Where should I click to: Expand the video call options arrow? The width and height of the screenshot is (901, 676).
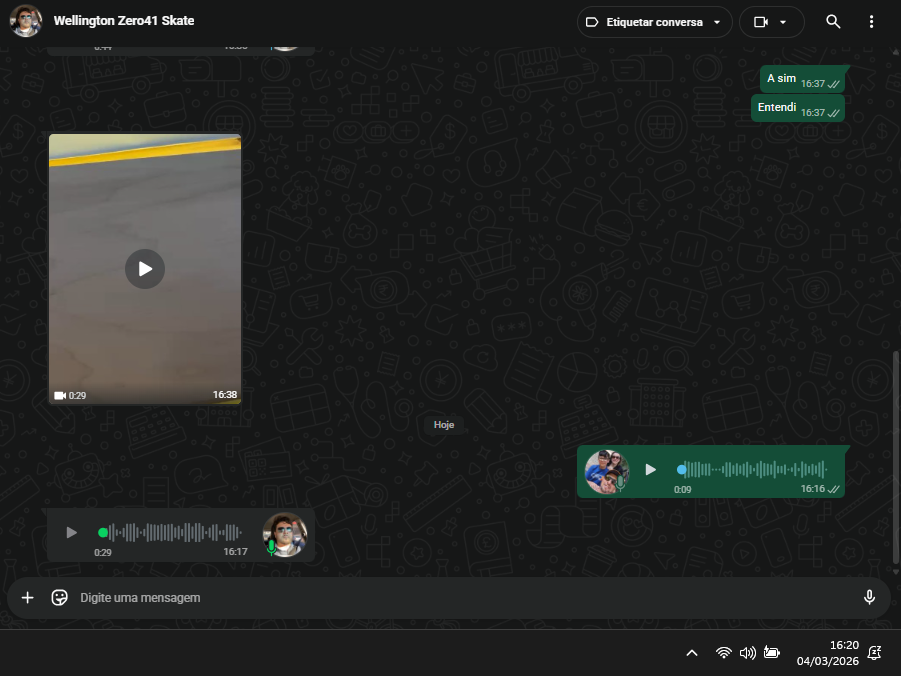[x=783, y=22]
